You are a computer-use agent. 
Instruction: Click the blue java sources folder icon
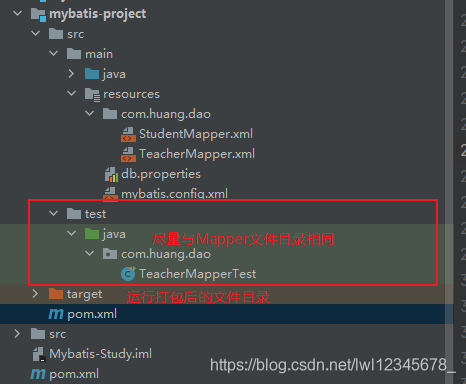[92, 74]
